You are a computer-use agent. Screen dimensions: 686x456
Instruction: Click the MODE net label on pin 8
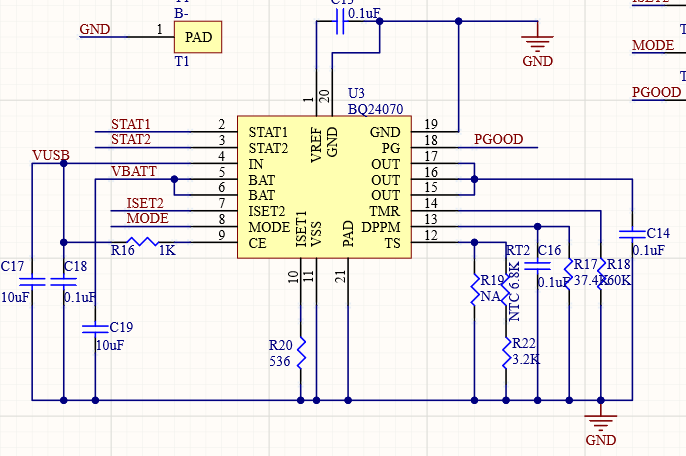pos(147,218)
